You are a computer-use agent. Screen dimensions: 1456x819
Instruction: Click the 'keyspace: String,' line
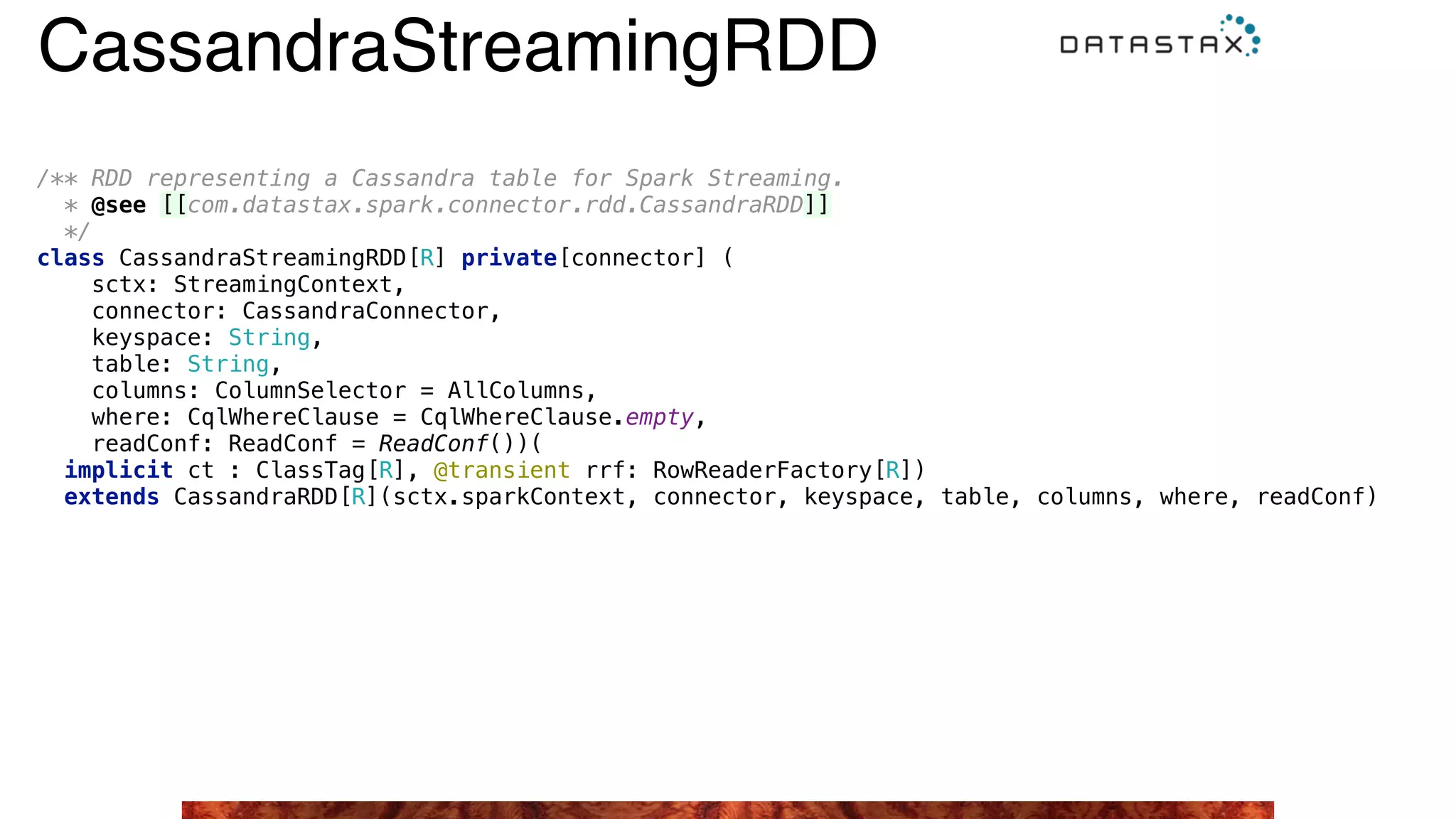tap(207, 338)
